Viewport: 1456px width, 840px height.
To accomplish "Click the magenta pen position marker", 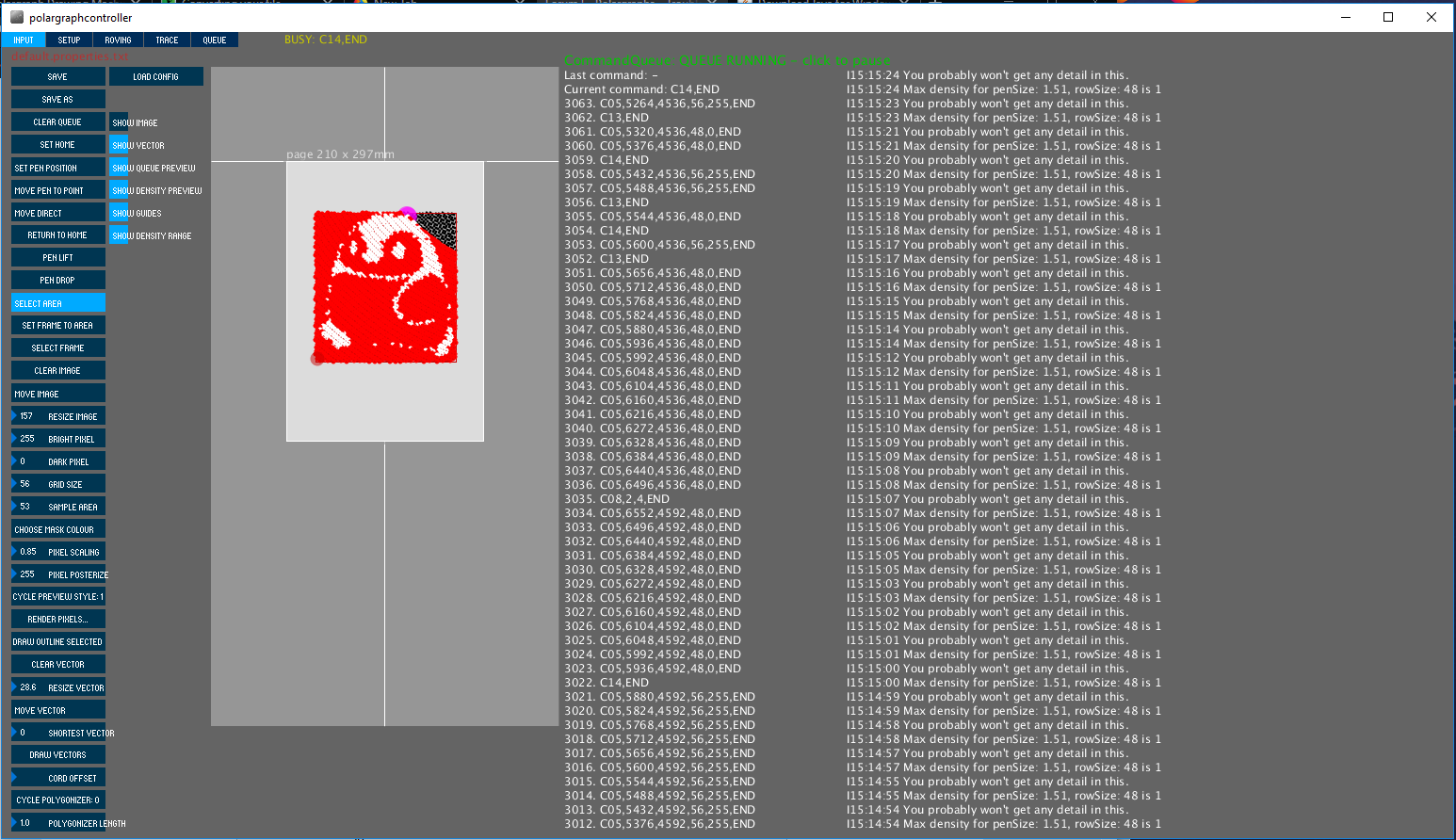I will [407, 215].
